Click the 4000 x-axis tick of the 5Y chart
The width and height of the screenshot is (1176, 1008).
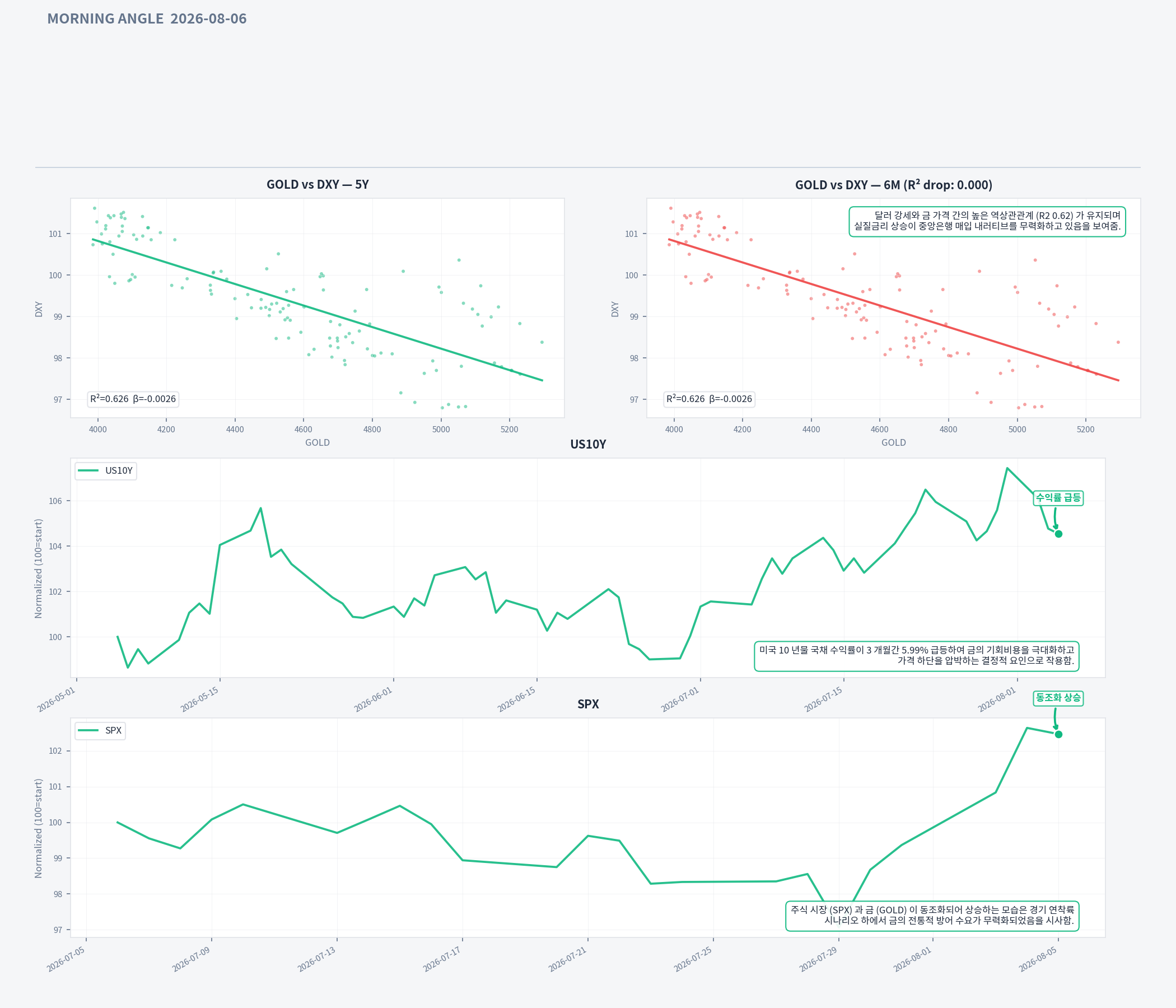click(x=97, y=430)
